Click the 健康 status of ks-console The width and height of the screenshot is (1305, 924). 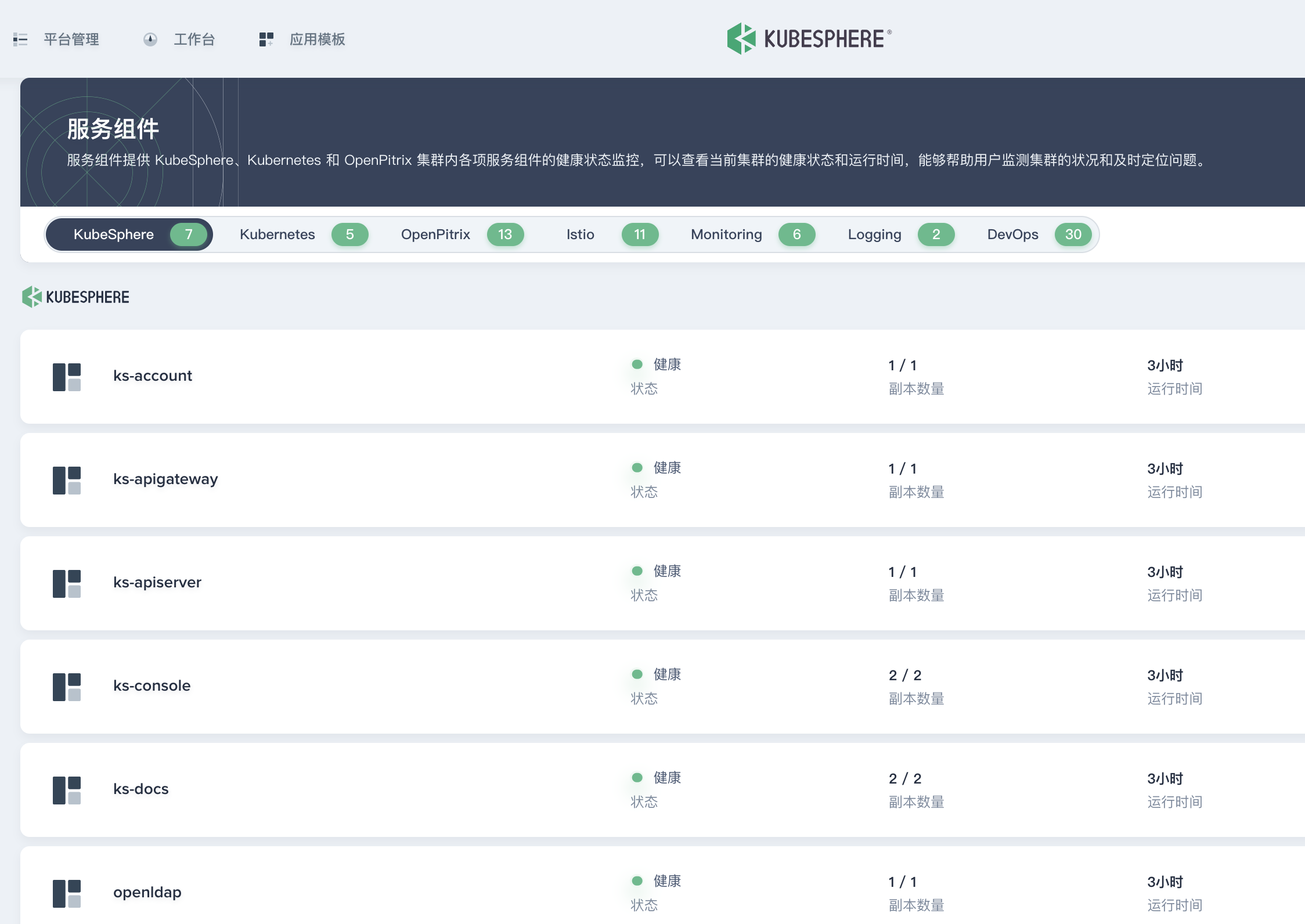coord(667,674)
